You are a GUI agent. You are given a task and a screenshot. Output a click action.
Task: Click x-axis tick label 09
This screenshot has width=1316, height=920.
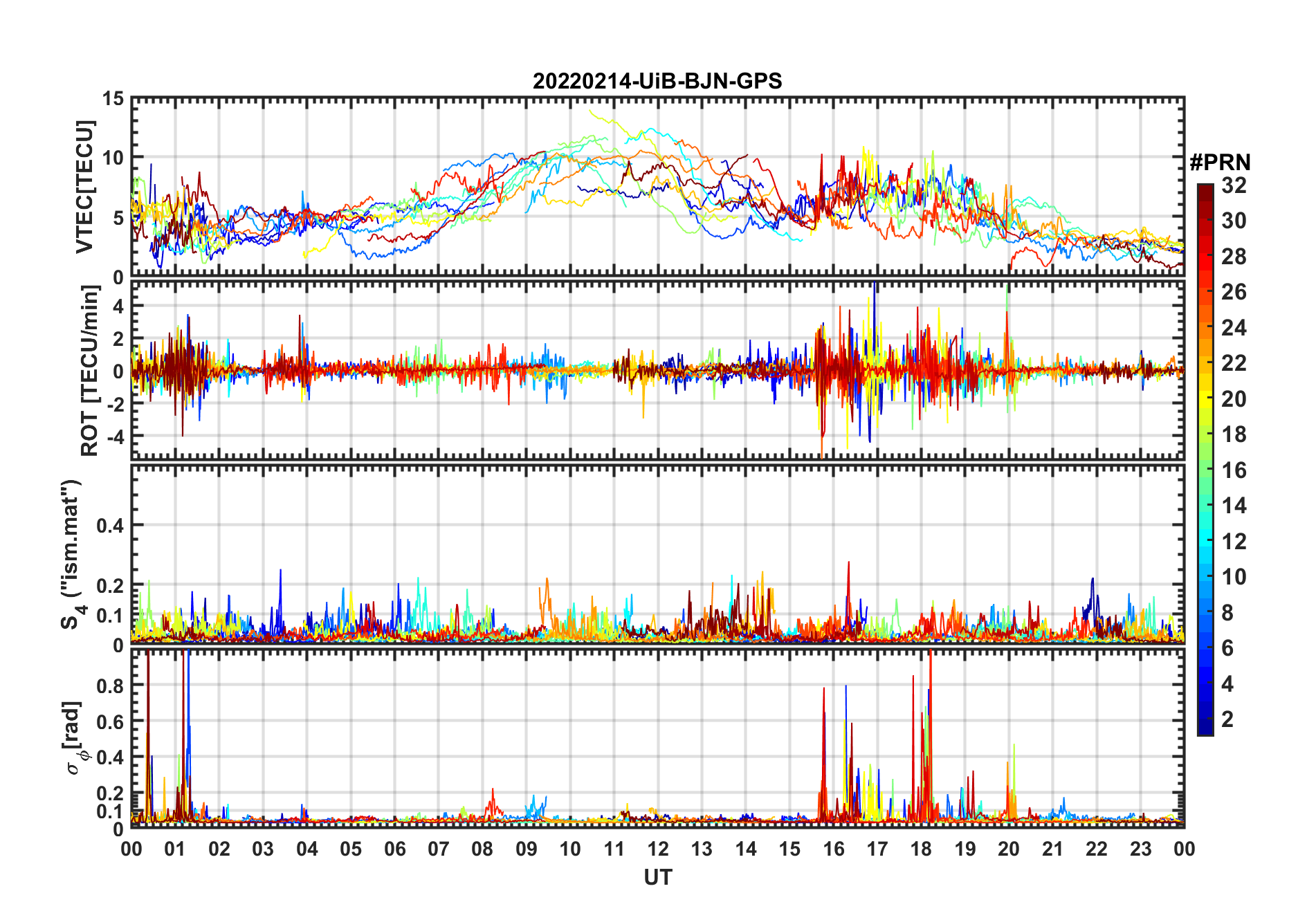coord(527,849)
